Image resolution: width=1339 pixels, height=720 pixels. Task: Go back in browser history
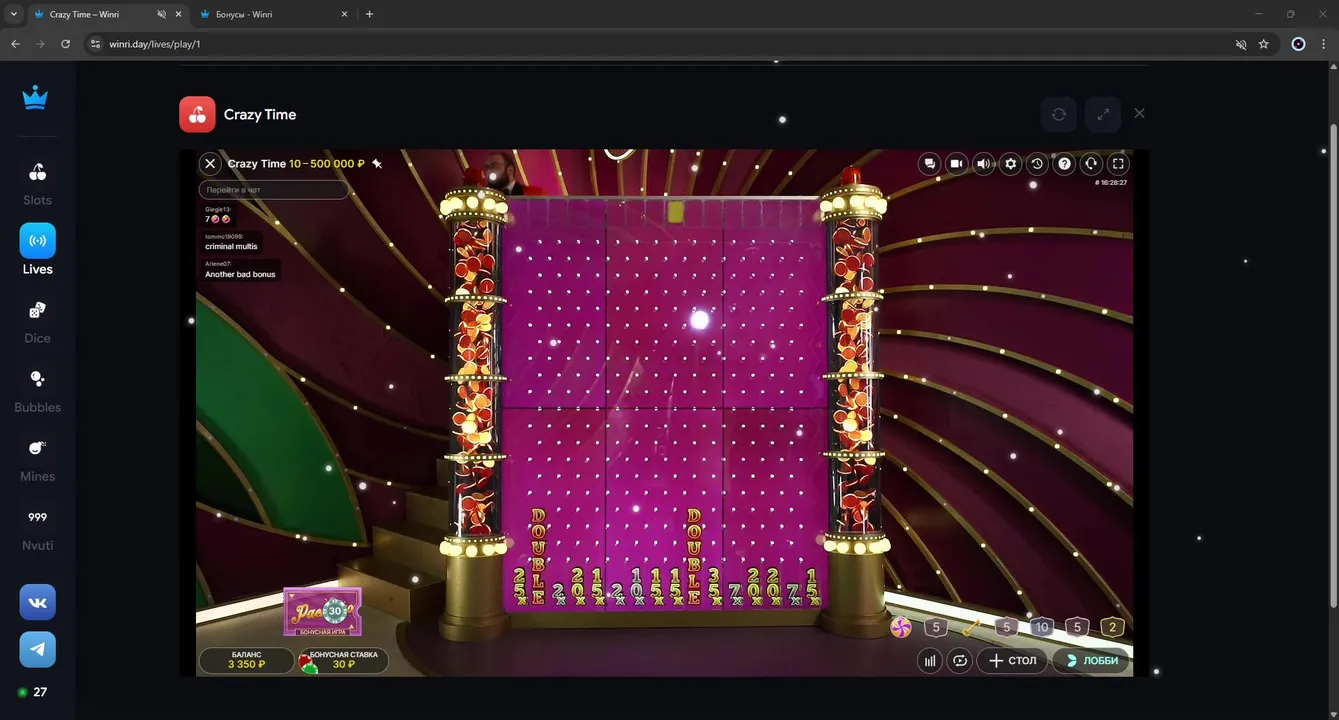click(15, 44)
